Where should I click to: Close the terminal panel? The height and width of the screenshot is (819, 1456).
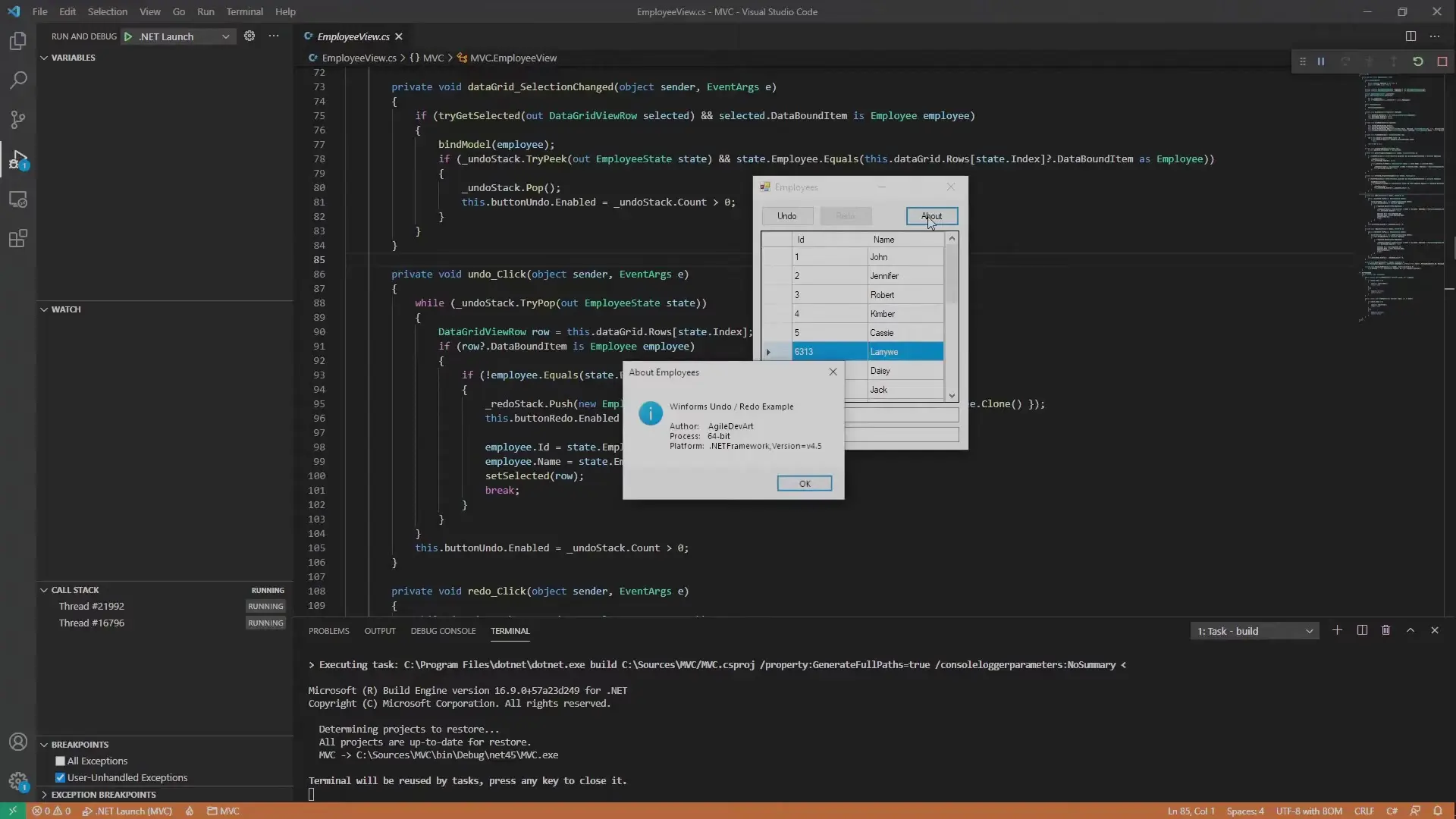(x=1435, y=630)
